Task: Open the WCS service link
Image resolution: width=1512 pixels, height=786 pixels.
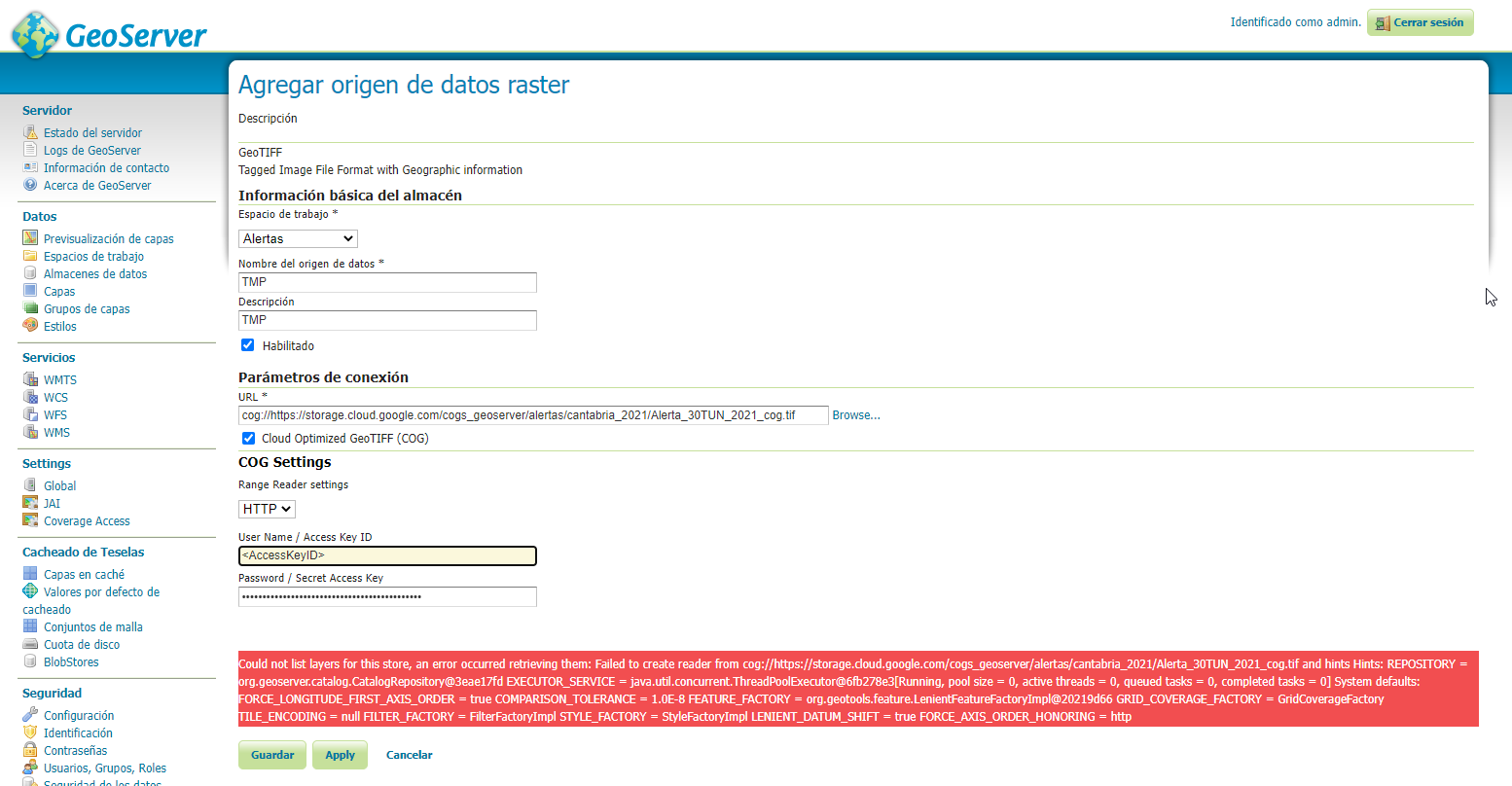Action: click(55, 397)
